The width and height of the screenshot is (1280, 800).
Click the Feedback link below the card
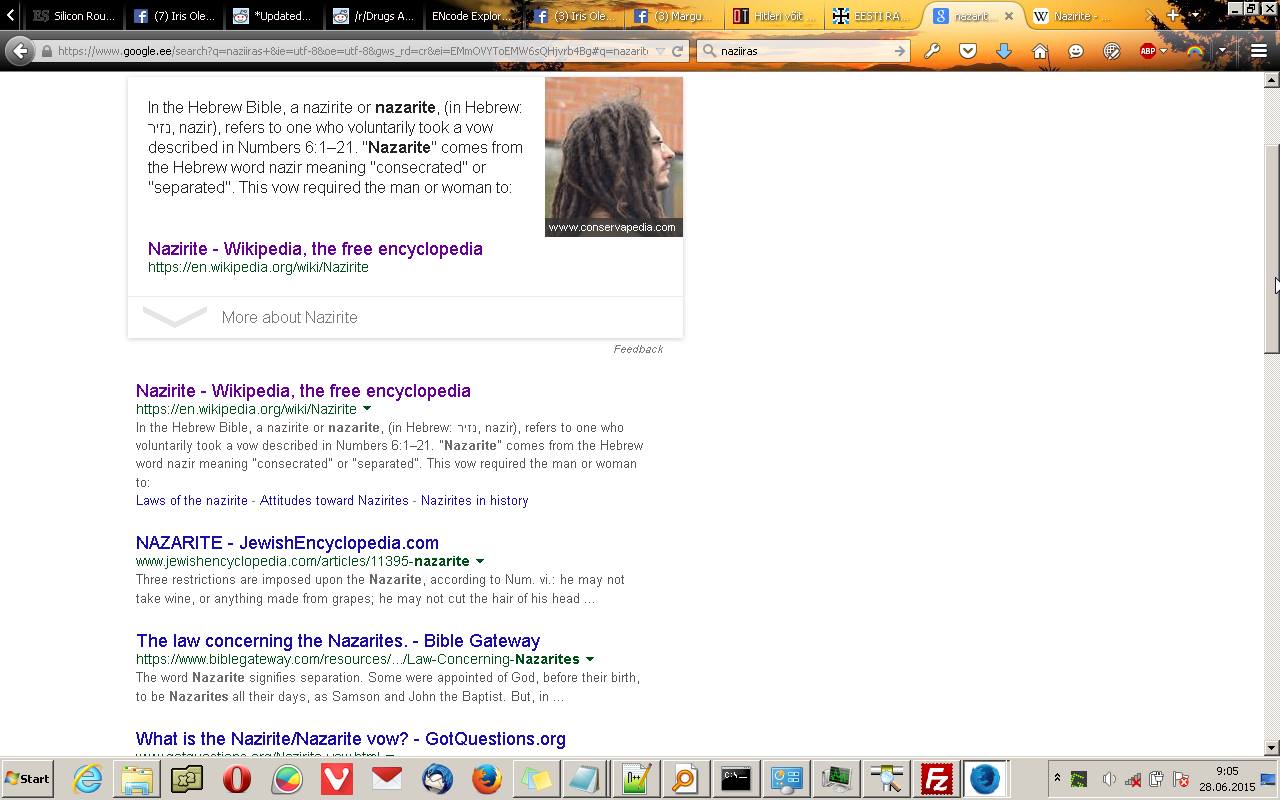pyautogui.click(x=638, y=349)
